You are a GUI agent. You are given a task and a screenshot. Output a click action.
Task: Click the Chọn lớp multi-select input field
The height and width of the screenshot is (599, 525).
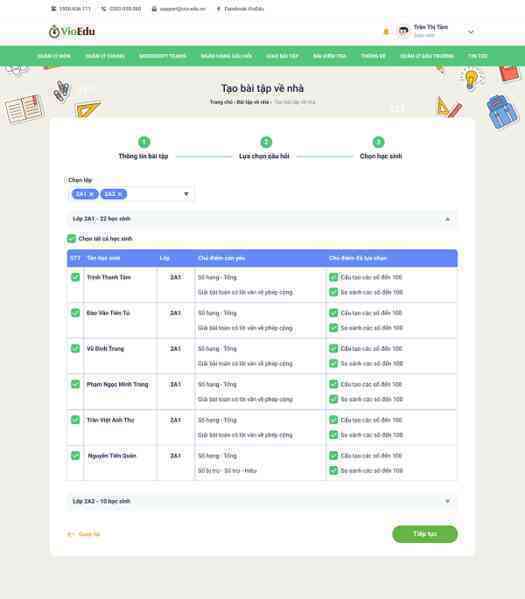(x=130, y=194)
